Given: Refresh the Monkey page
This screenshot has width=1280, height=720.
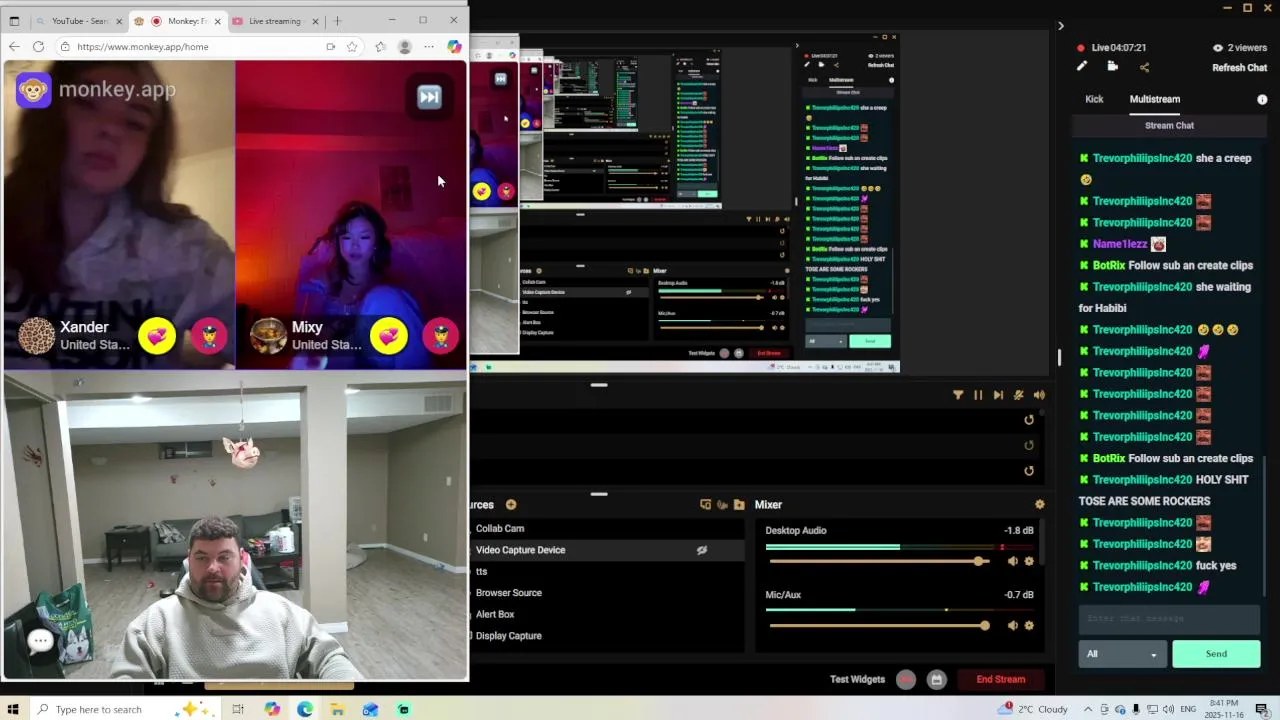Looking at the screenshot, I should coord(38,46).
